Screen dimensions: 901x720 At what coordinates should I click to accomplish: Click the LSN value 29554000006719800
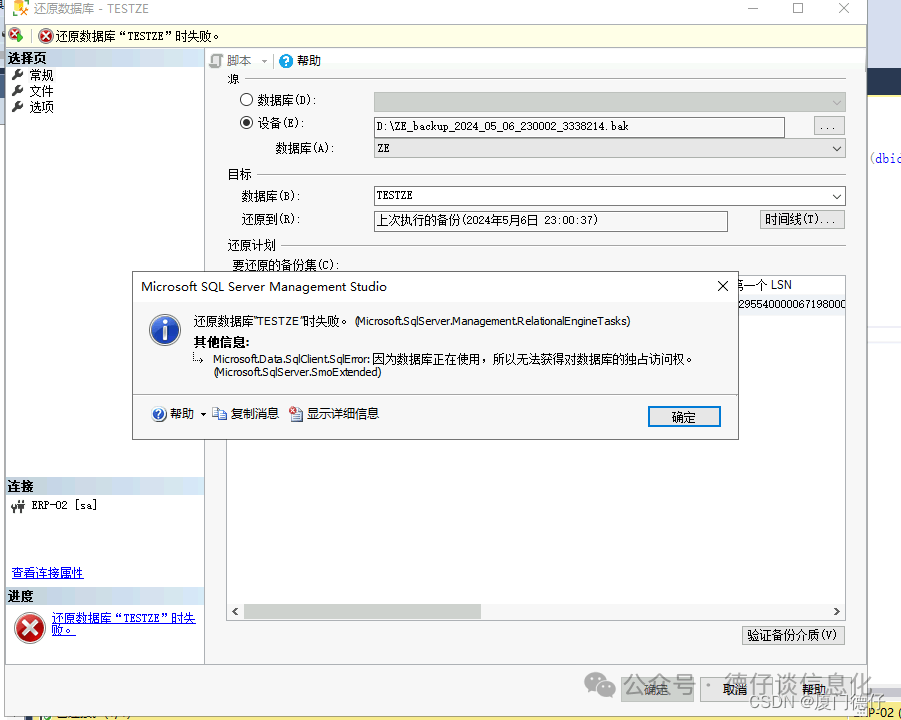[x=791, y=304]
